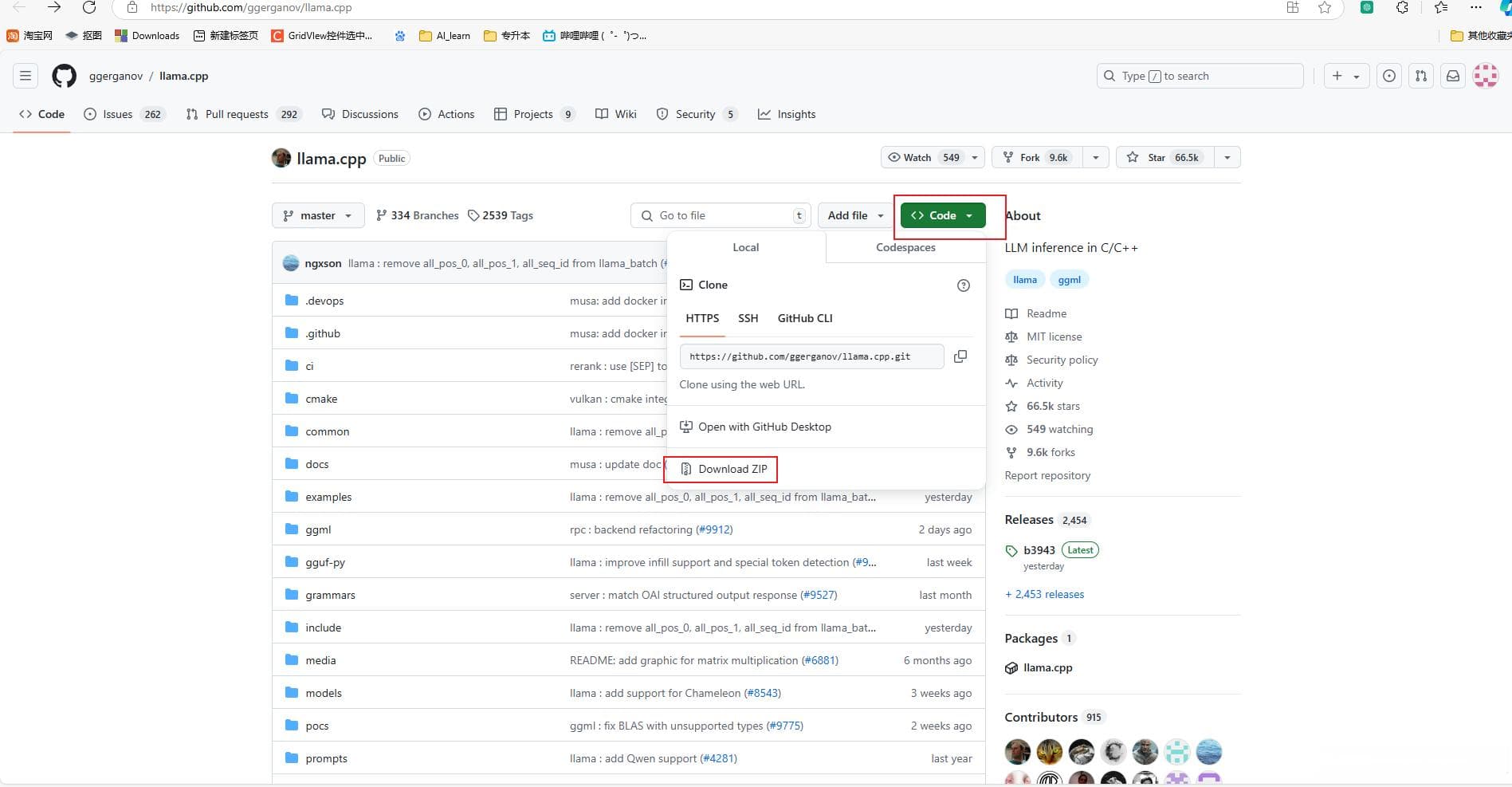
Task: Open the Security tab
Action: 696,114
